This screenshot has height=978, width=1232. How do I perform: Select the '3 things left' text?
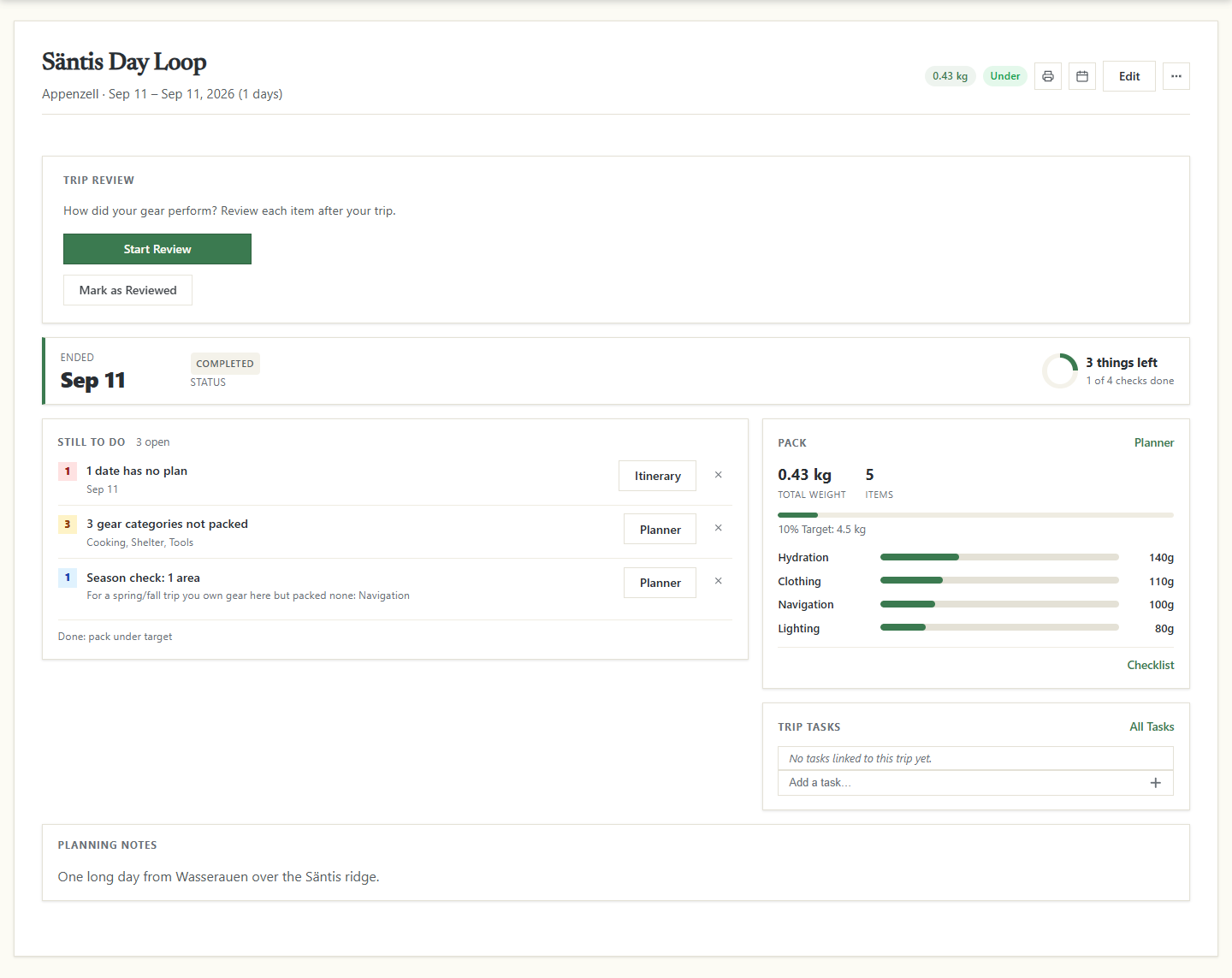1122,363
